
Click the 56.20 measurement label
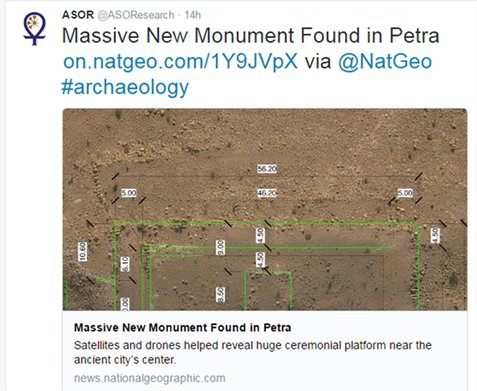click(x=267, y=169)
